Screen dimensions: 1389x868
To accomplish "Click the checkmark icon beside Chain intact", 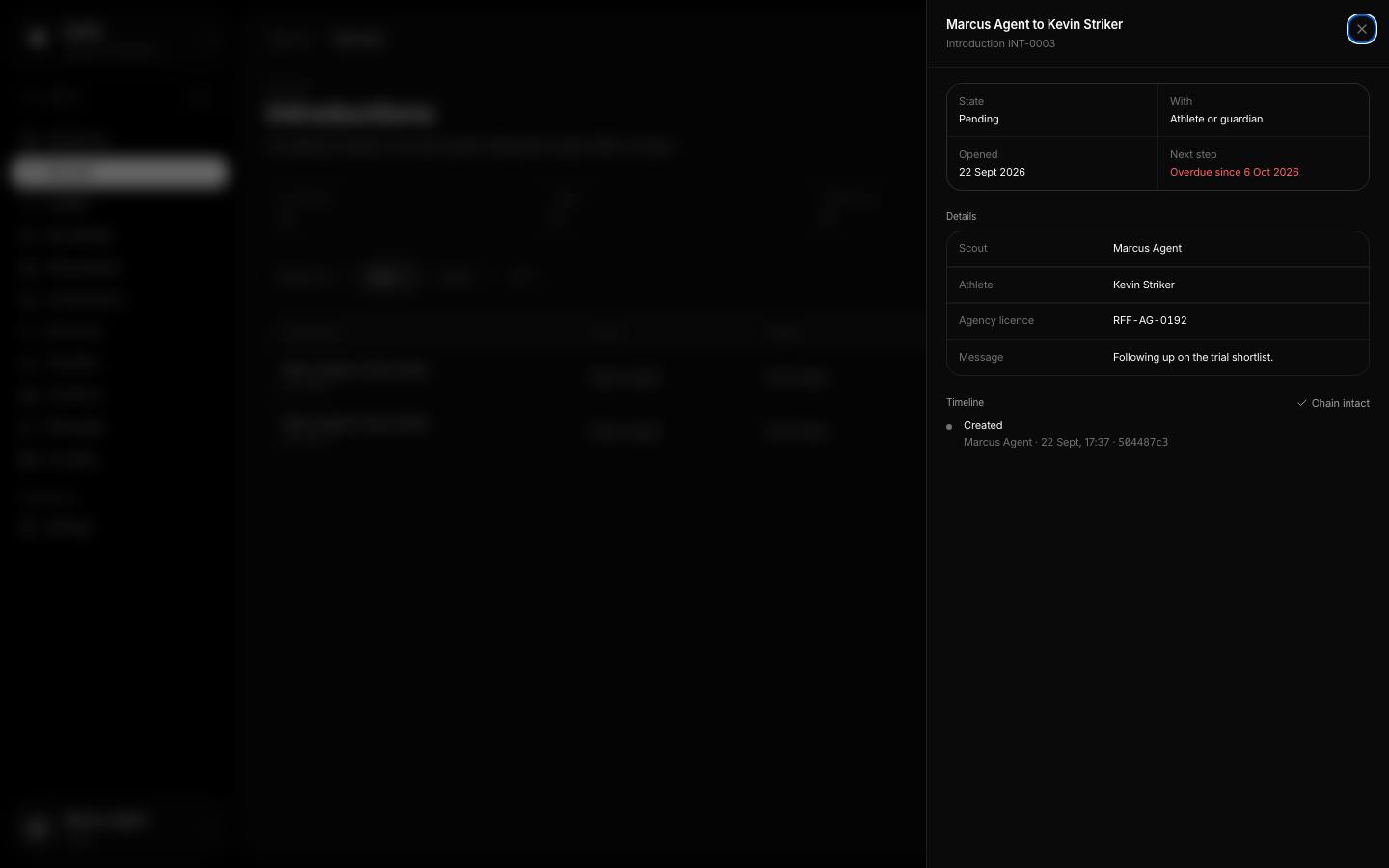I will point(1301,403).
